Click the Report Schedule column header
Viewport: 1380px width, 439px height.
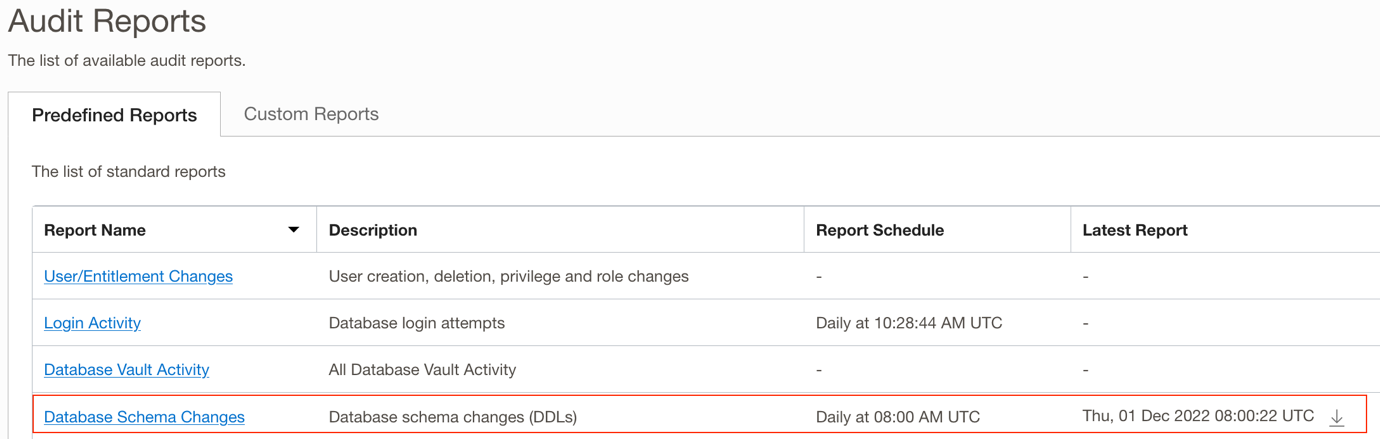point(880,230)
